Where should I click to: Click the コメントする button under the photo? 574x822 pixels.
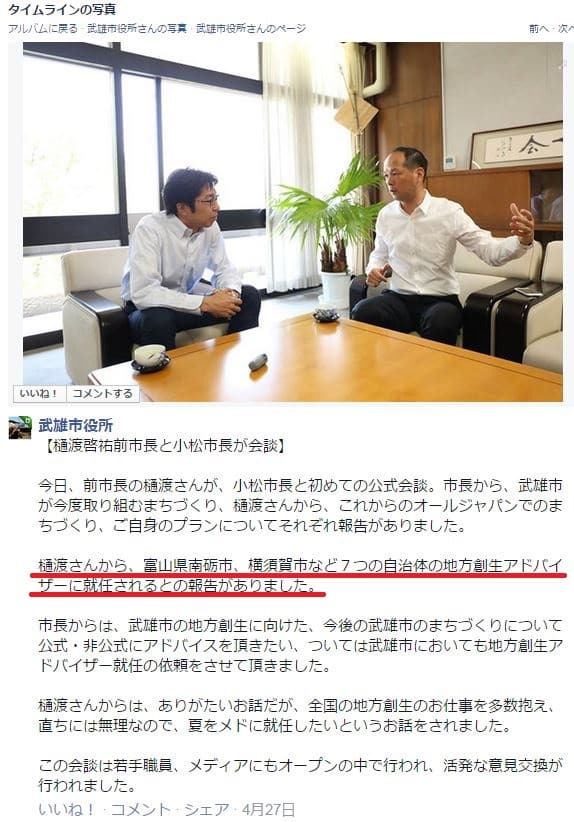[x=103, y=393]
